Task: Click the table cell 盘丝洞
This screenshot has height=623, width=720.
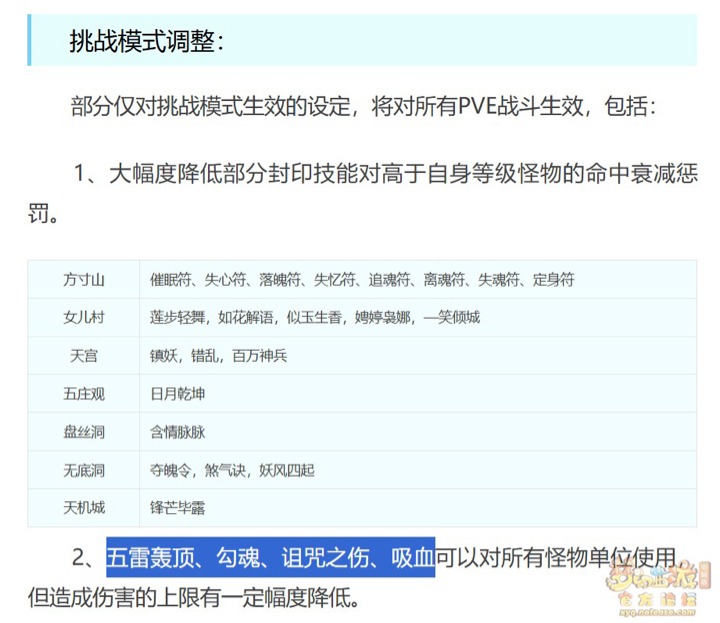Action: point(84,432)
